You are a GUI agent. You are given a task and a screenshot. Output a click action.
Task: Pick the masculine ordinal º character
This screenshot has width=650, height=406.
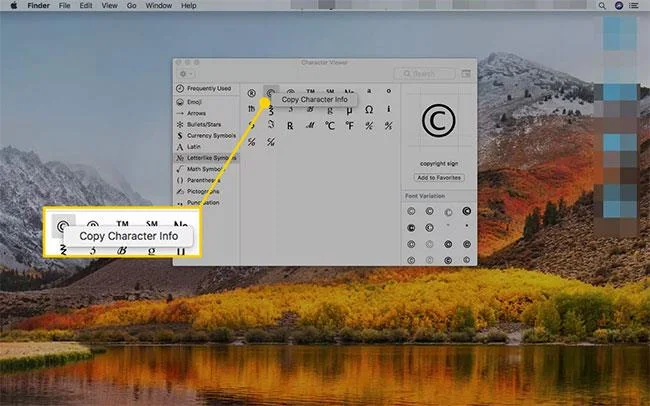(388, 90)
